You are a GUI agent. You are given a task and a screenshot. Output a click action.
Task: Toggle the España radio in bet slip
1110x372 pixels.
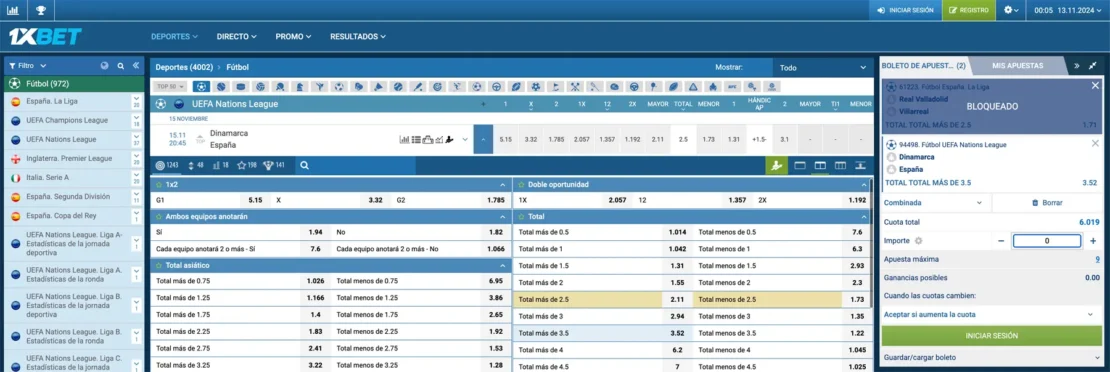tap(891, 169)
